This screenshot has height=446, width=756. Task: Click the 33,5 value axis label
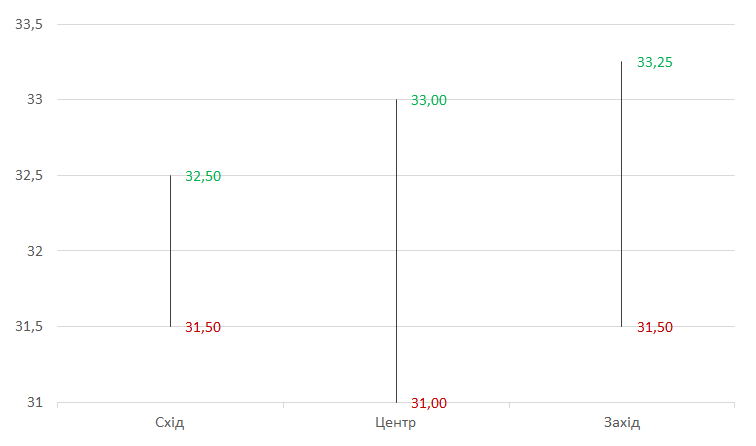pos(29,24)
